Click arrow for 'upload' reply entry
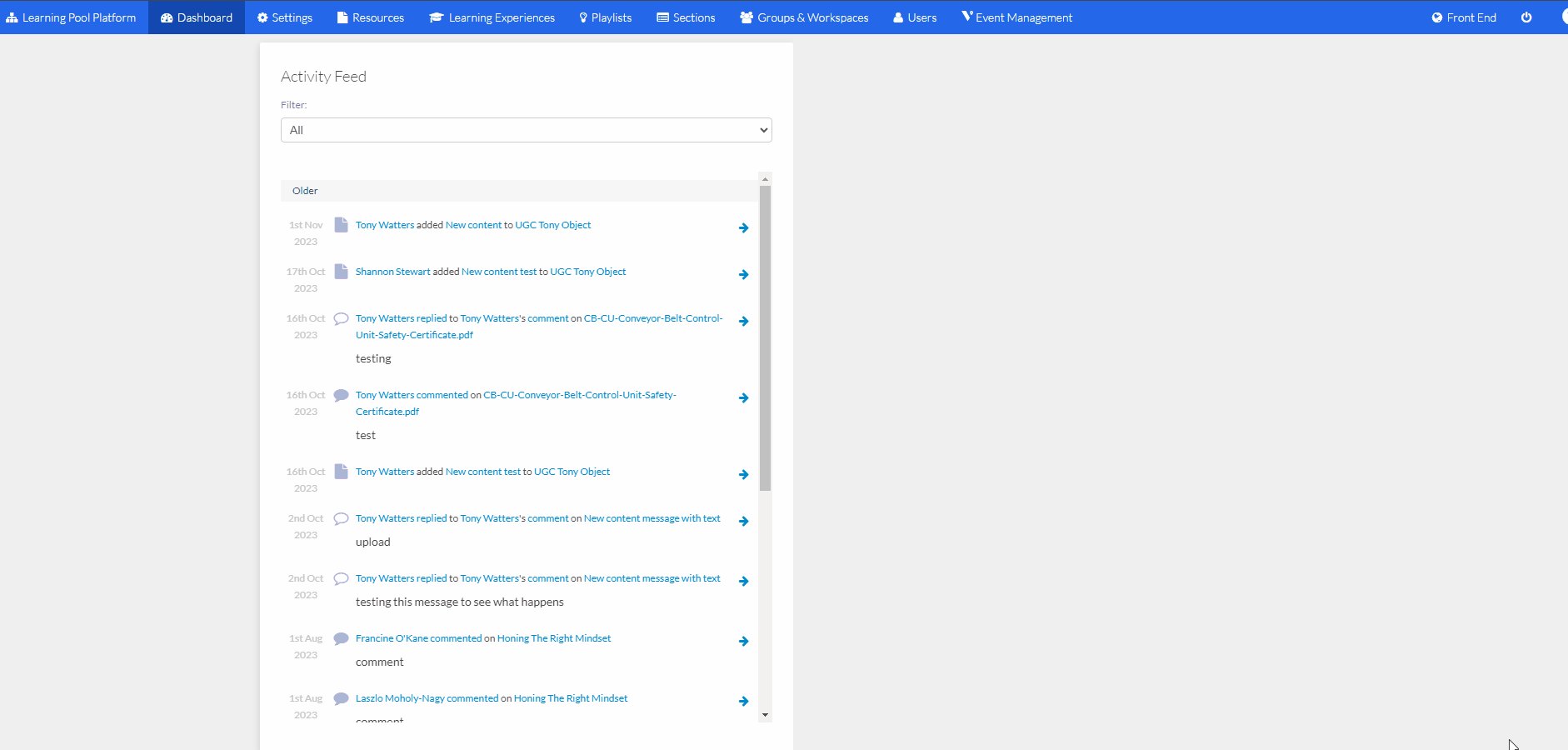Screen dimensions: 1568x750 tap(743, 522)
